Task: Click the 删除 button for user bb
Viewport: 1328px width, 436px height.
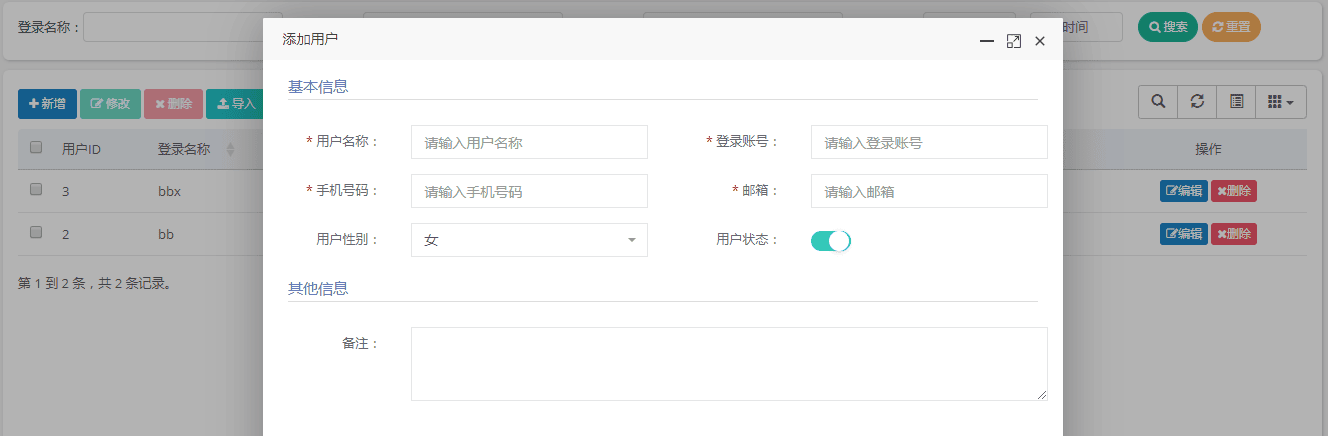Action: click(x=1234, y=234)
